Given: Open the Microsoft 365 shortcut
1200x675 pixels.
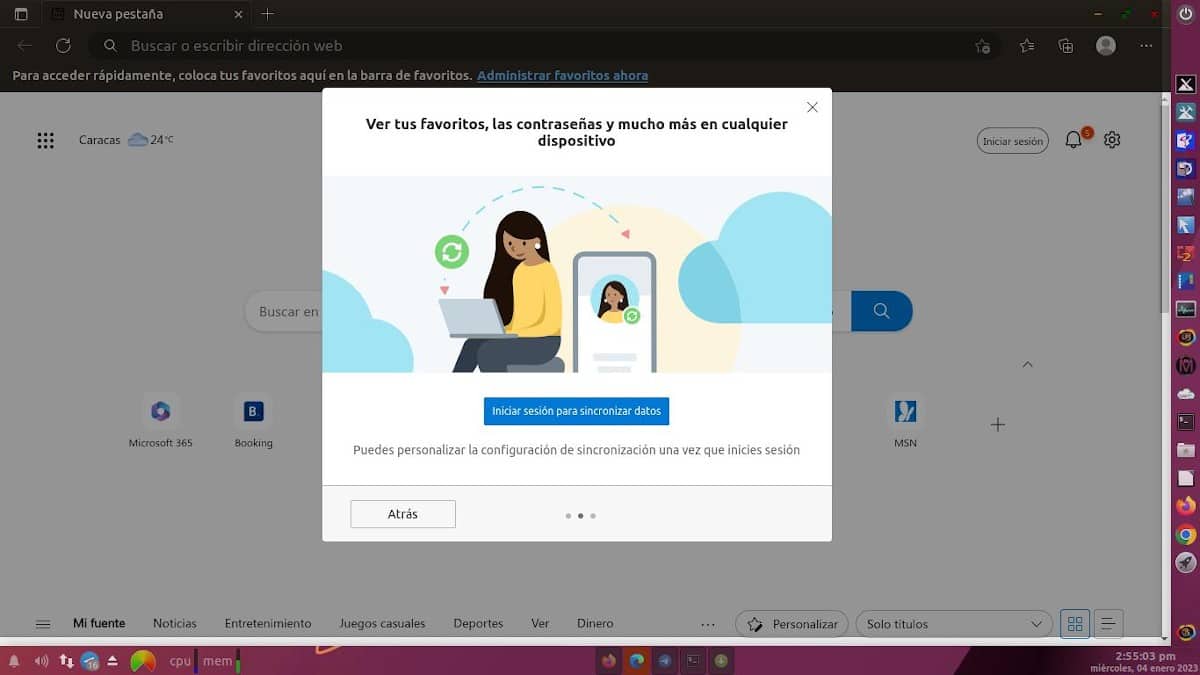Looking at the screenshot, I should tap(160, 411).
